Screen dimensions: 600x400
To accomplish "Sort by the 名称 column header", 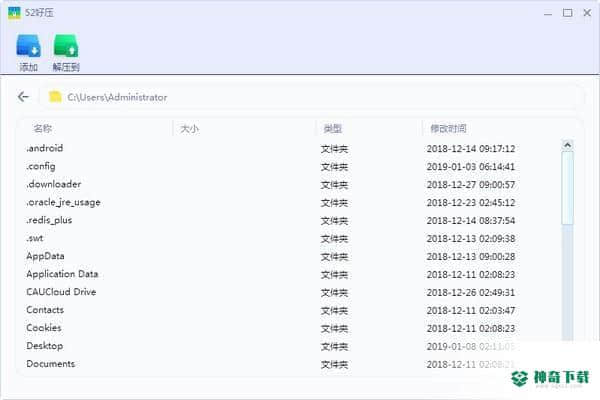I will [x=42, y=128].
